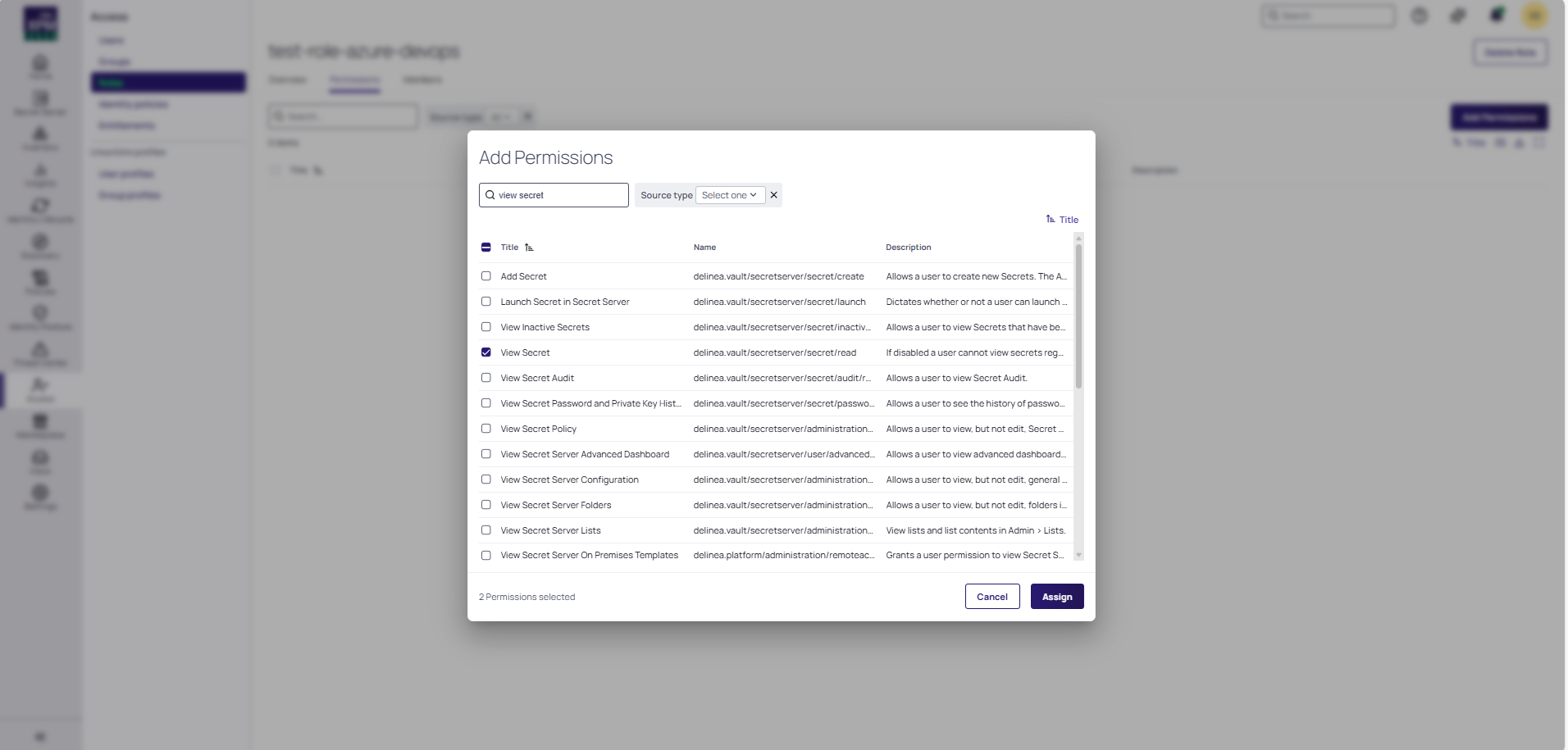Click the scroll-down arrow of the permissions list
Image resolution: width=1568 pixels, height=750 pixels.
1078,555
